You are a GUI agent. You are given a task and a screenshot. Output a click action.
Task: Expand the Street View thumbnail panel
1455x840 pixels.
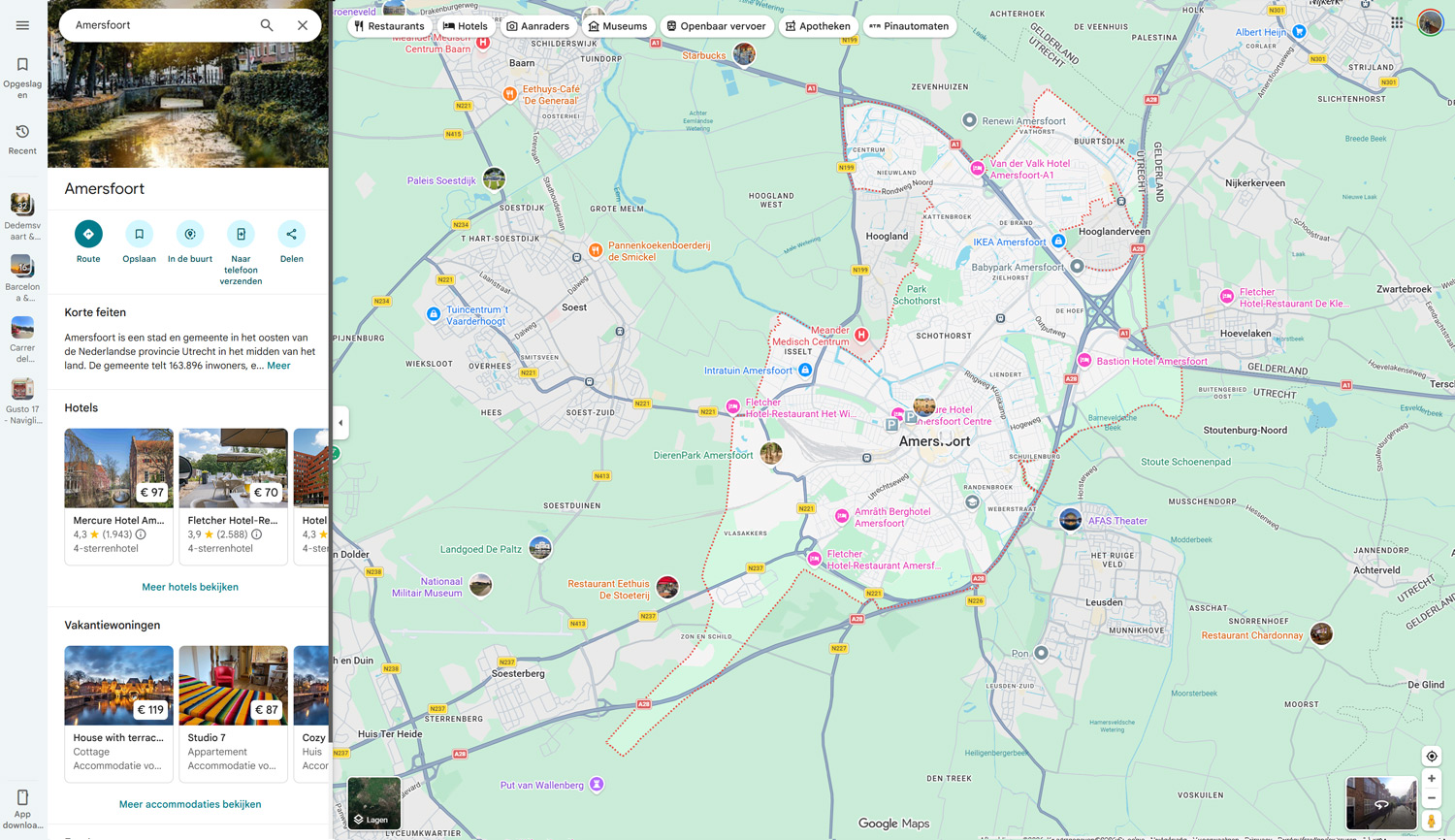tap(1380, 803)
